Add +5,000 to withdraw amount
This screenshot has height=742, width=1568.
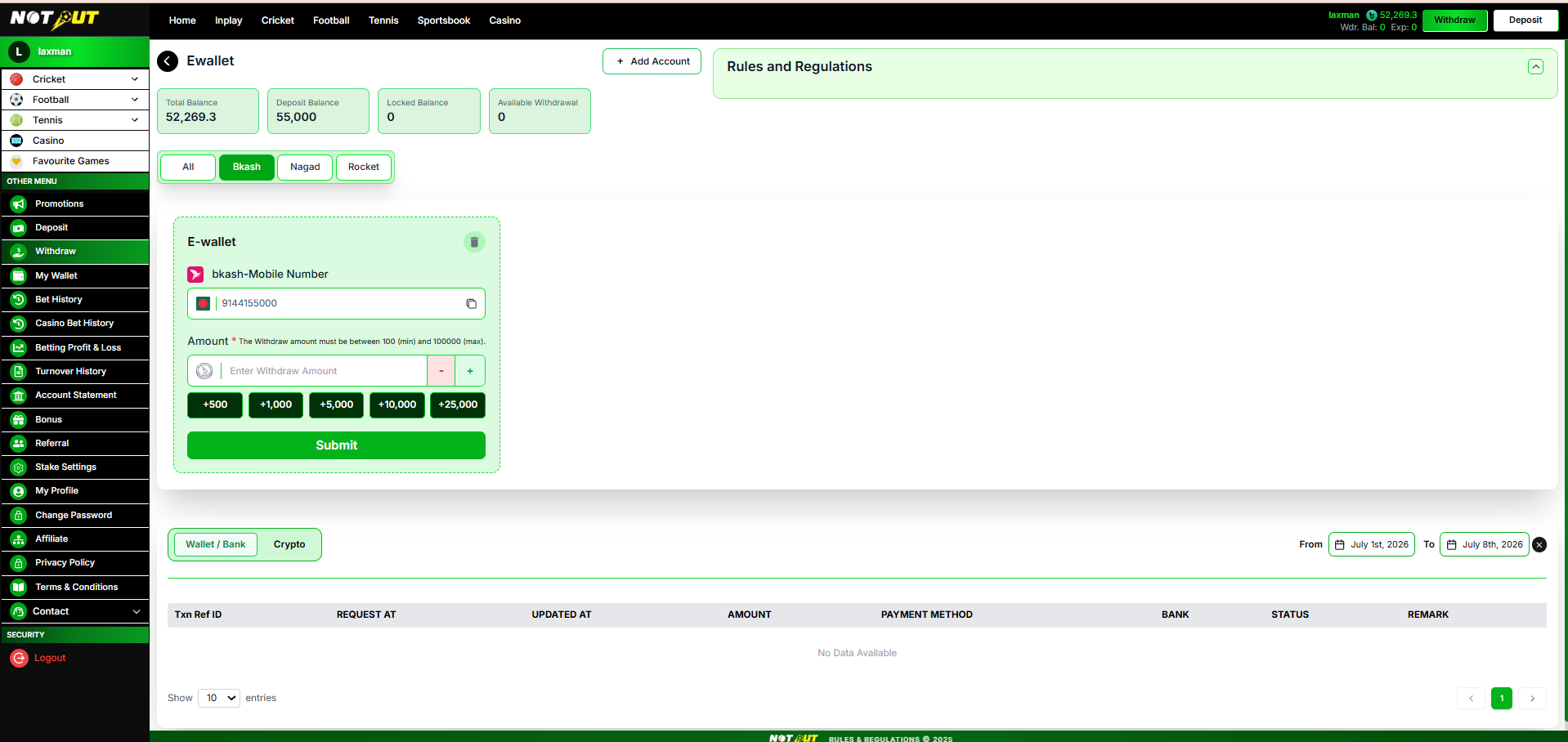336,405
